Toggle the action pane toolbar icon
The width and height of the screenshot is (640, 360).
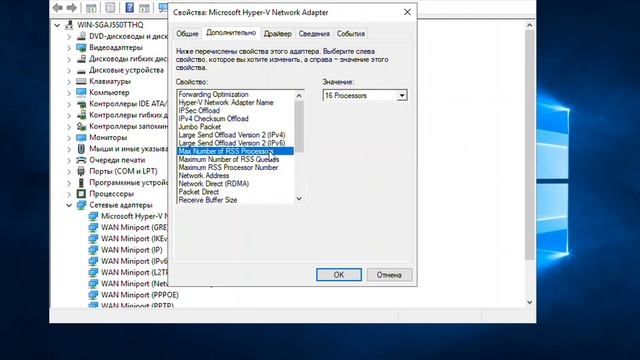pyautogui.click(x=144, y=8)
